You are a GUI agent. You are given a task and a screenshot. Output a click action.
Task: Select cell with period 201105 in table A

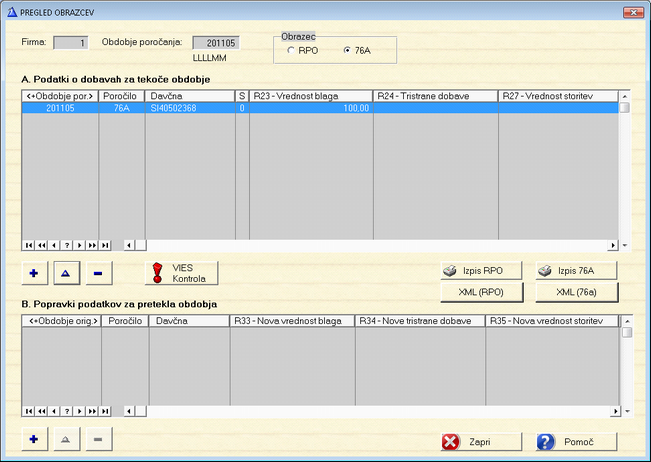[x=60, y=108]
